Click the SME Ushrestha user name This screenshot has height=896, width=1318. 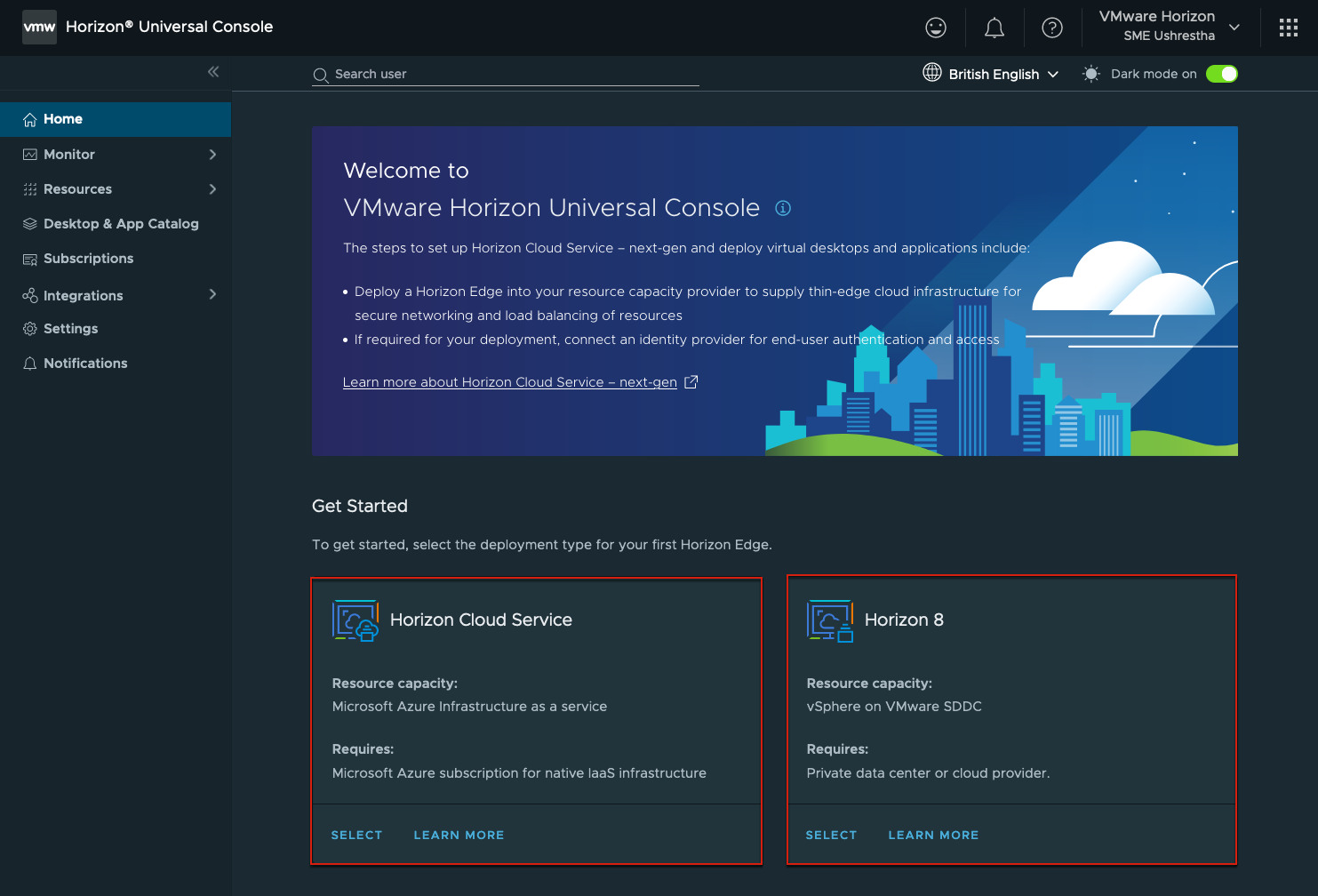pos(1169,36)
